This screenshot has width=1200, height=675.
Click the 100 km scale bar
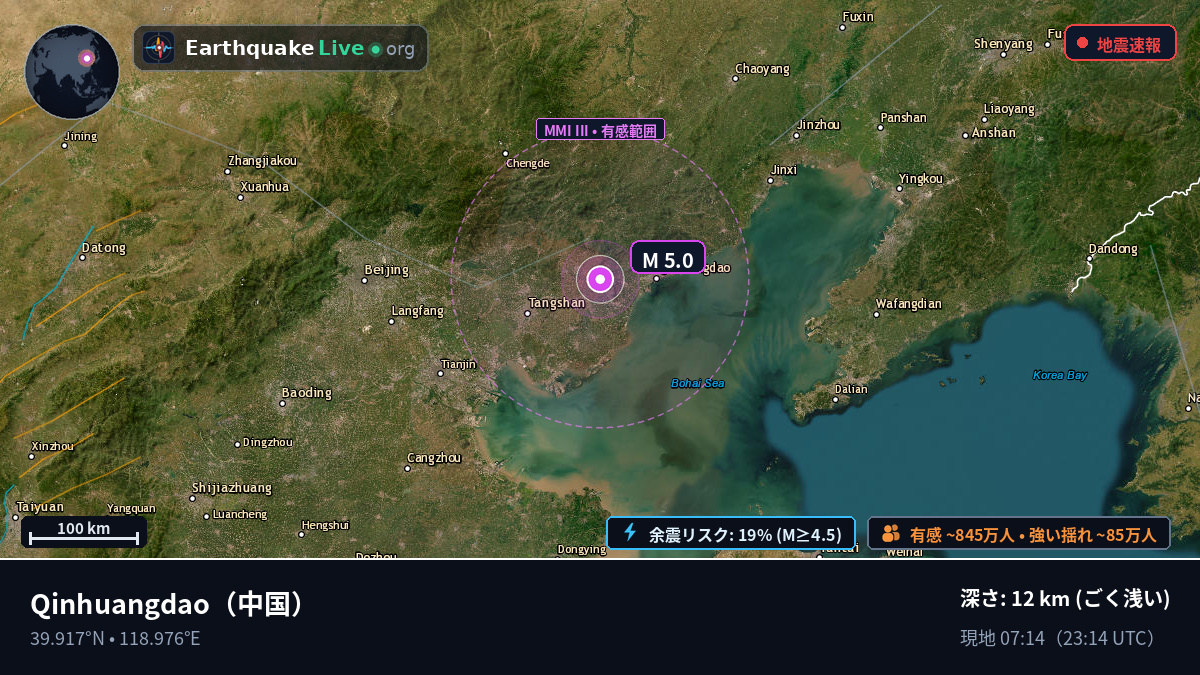(84, 531)
